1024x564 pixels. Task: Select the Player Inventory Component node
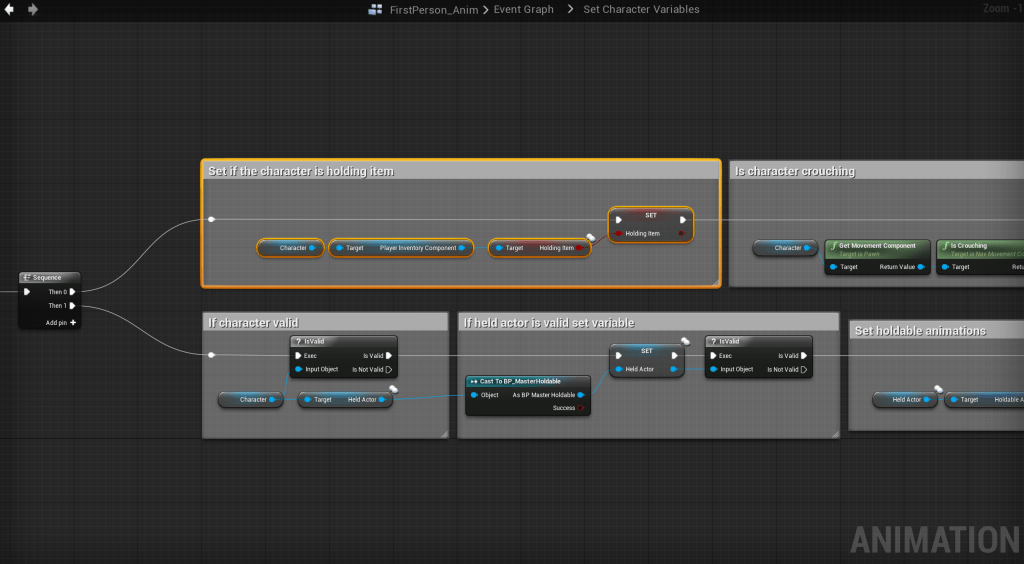click(398, 248)
